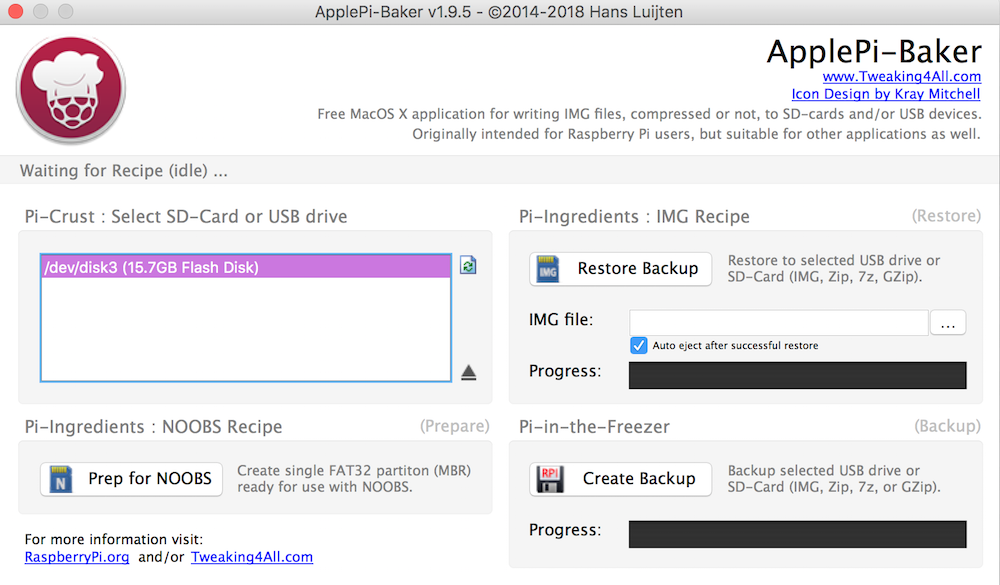Close the window with the red button

pos(15,11)
